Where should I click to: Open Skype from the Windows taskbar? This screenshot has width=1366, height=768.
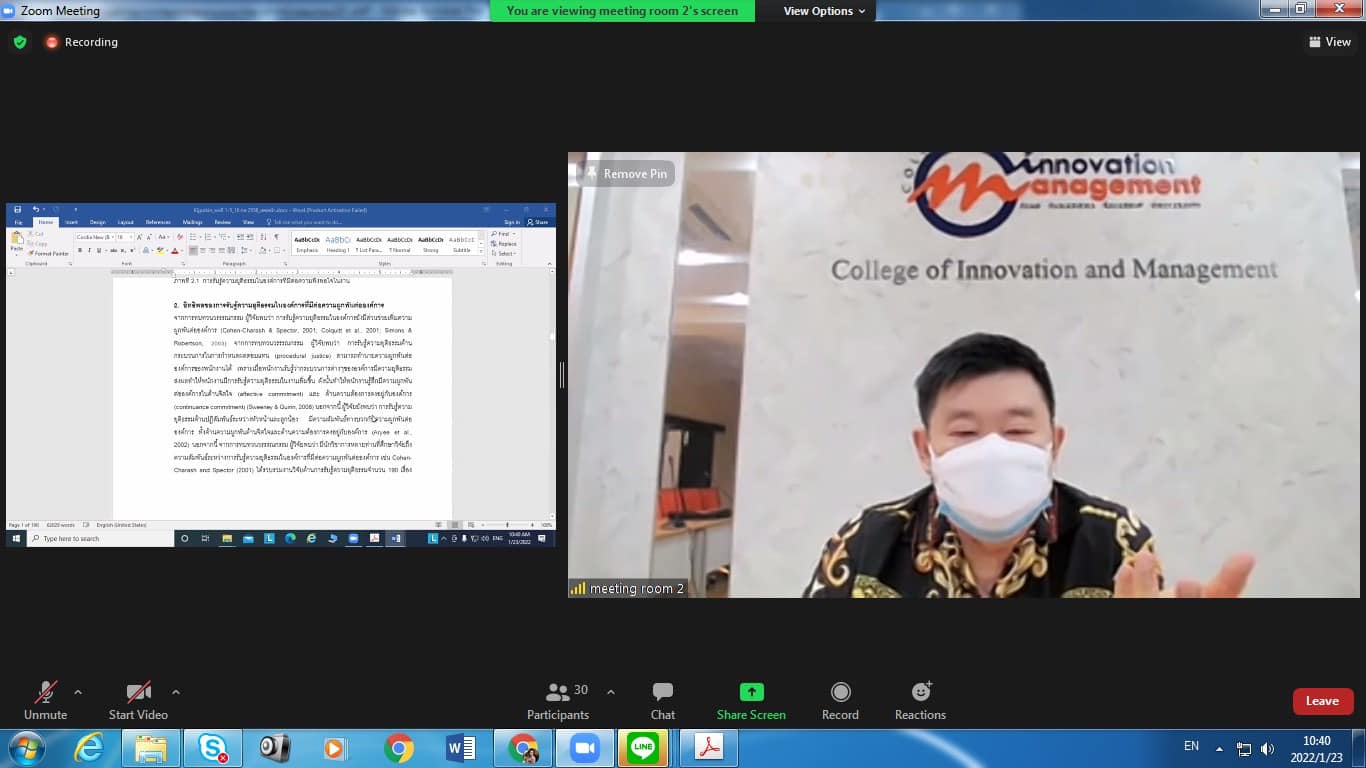point(212,748)
